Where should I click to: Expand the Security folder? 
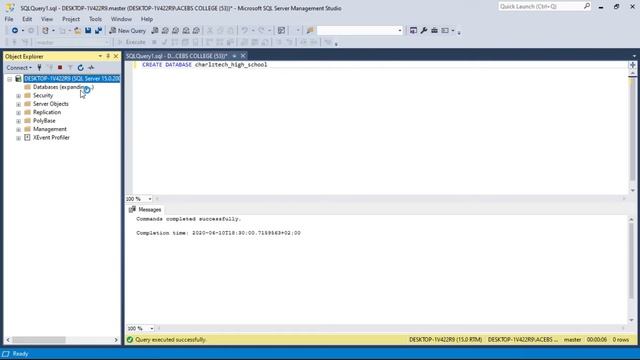(x=18, y=96)
